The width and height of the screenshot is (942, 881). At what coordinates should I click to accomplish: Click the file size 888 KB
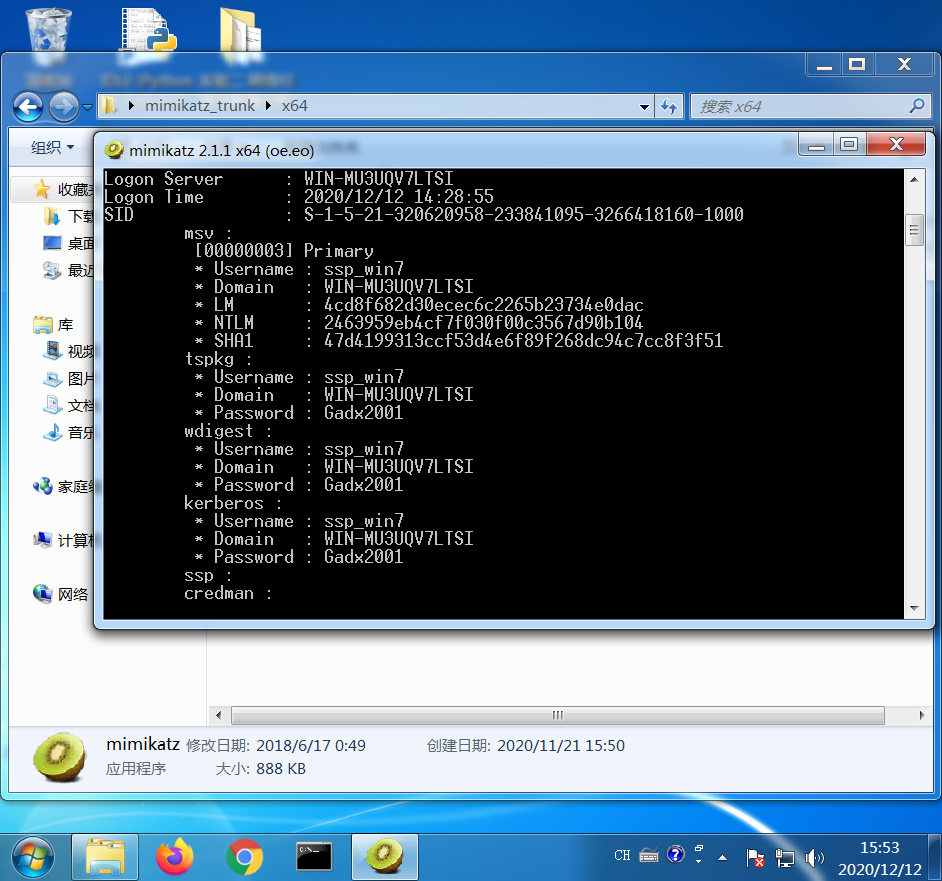[281, 769]
